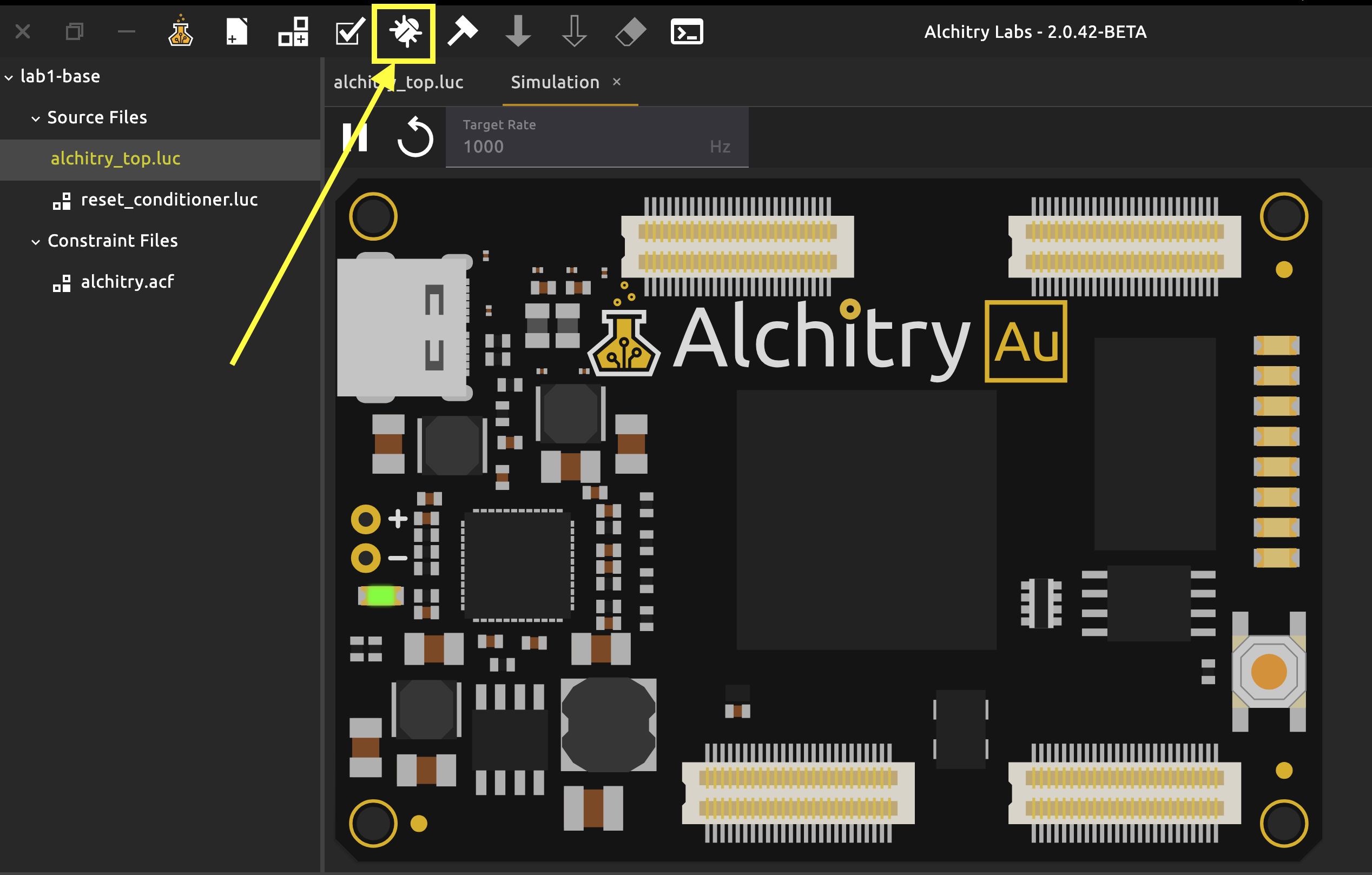Pause the running simulation
This screenshot has height=875, width=1372.
pos(355,137)
